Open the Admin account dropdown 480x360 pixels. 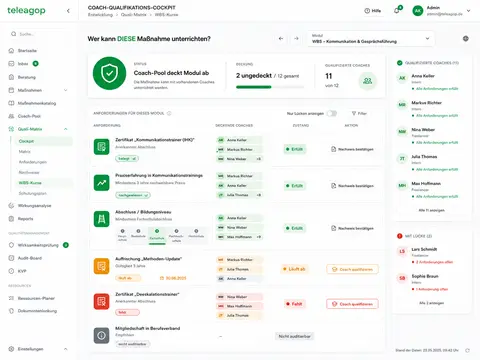point(442,11)
